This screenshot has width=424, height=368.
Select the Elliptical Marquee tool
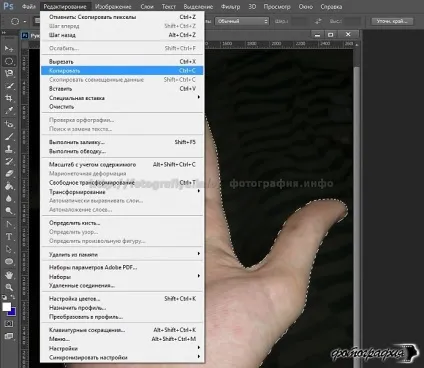[9, 61]
